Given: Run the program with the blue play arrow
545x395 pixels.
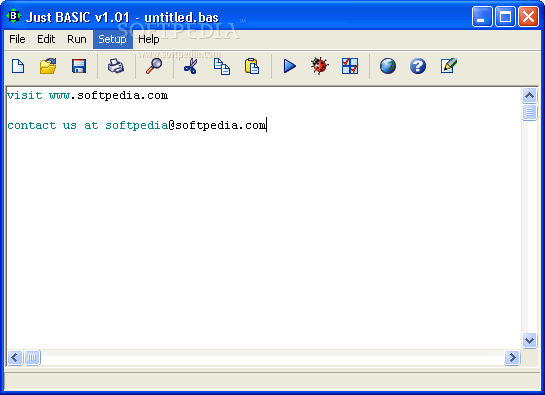Looking at the screenshot, I should click(x=289, y=66).
